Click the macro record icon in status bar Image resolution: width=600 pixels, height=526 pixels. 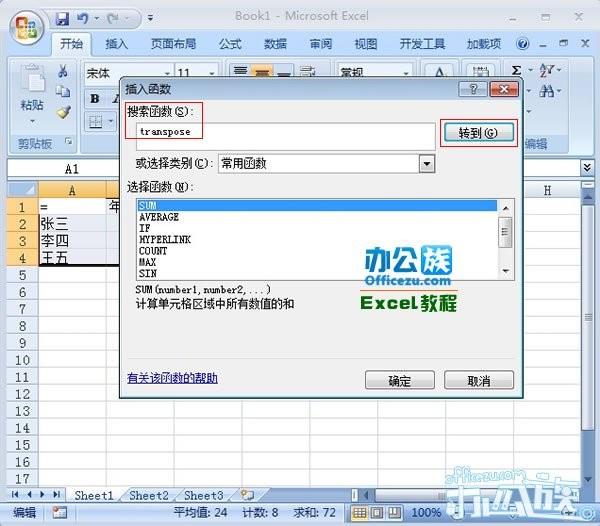pyautogui.click(x=59, y=513)
